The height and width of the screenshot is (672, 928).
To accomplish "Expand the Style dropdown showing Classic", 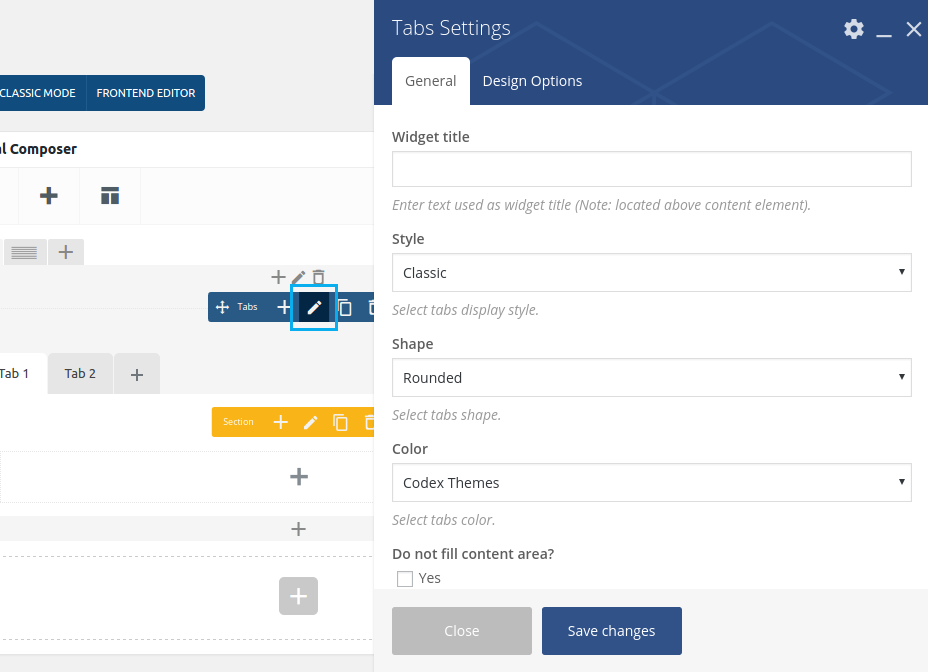I will click(x=651, y=272).
